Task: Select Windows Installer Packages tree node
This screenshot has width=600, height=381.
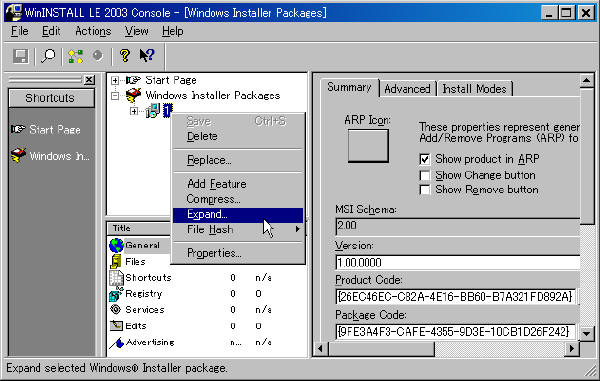Action: coord(213,95)
